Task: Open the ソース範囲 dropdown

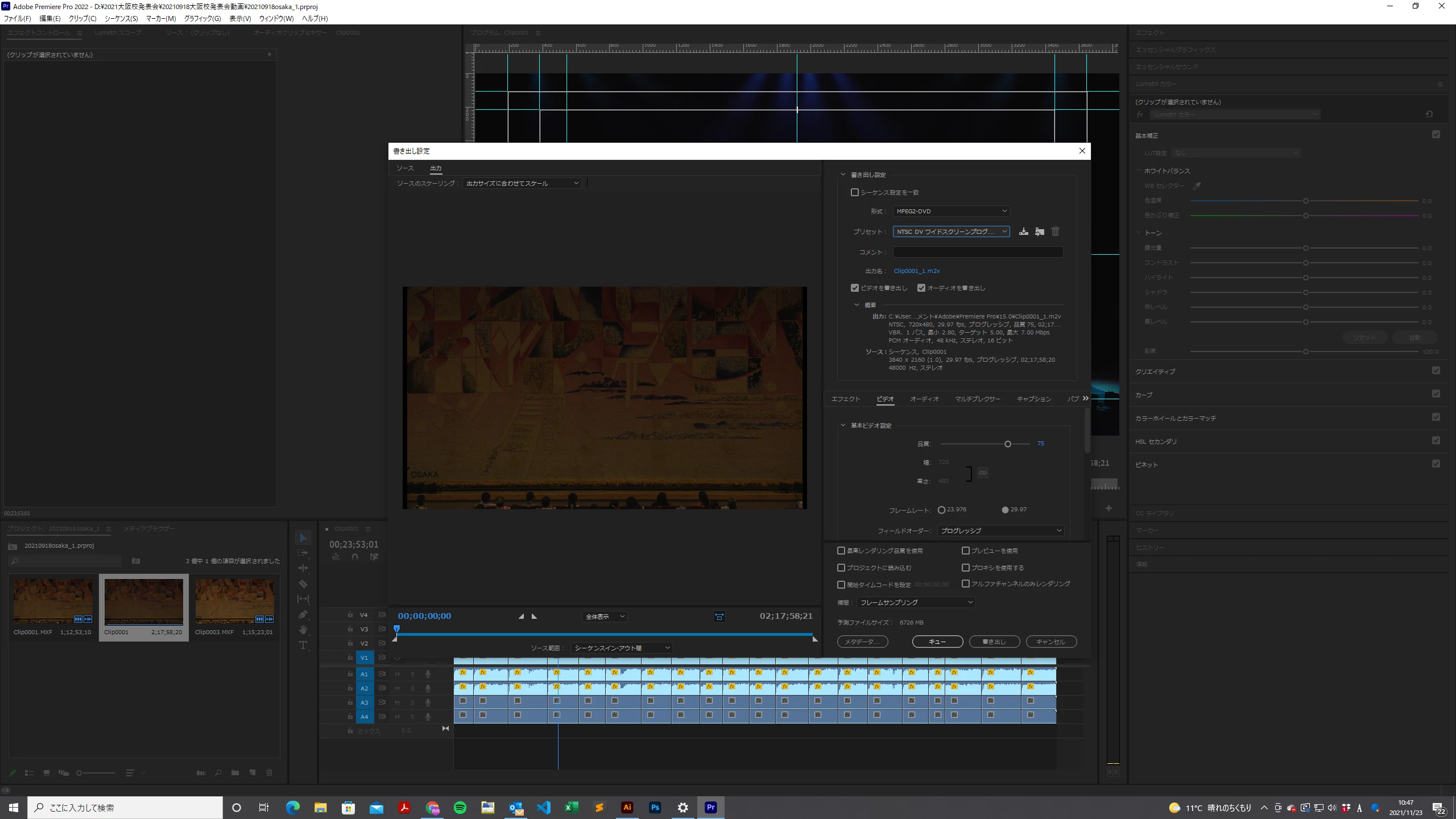Action: pyautogui.click(x=622, y=648)
